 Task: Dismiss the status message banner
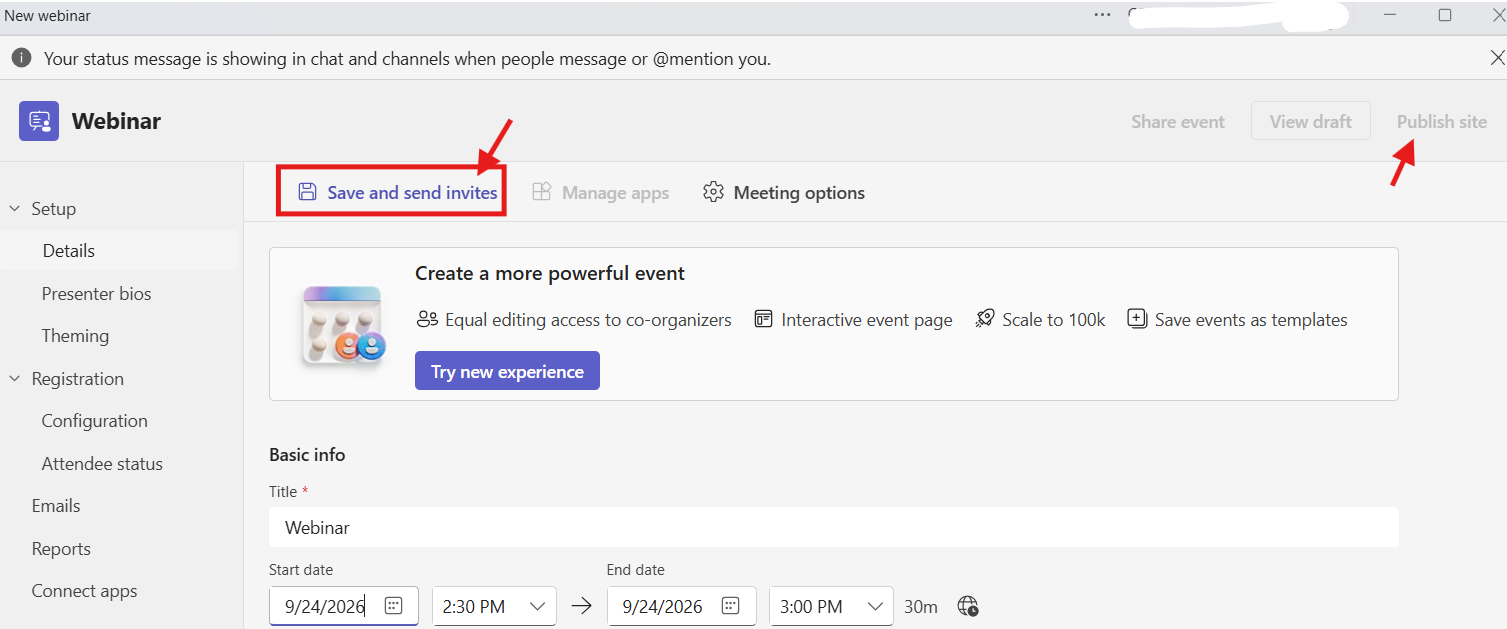pyautogui.click(x=1497, y=58)
